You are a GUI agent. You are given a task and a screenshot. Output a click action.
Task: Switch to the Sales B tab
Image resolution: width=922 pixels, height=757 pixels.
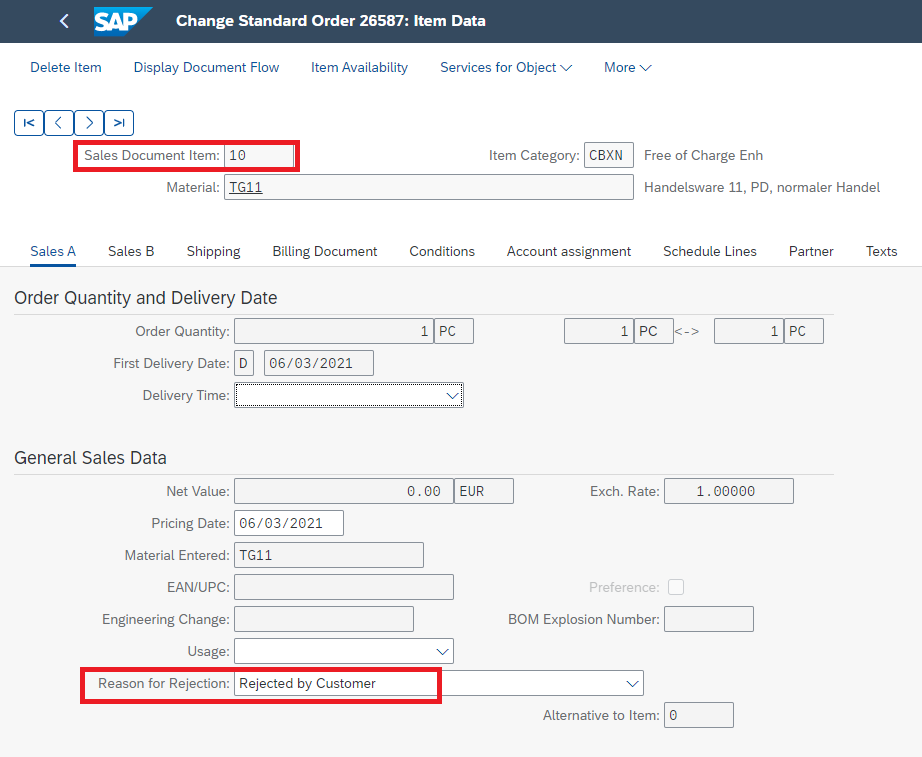[131, 251]
